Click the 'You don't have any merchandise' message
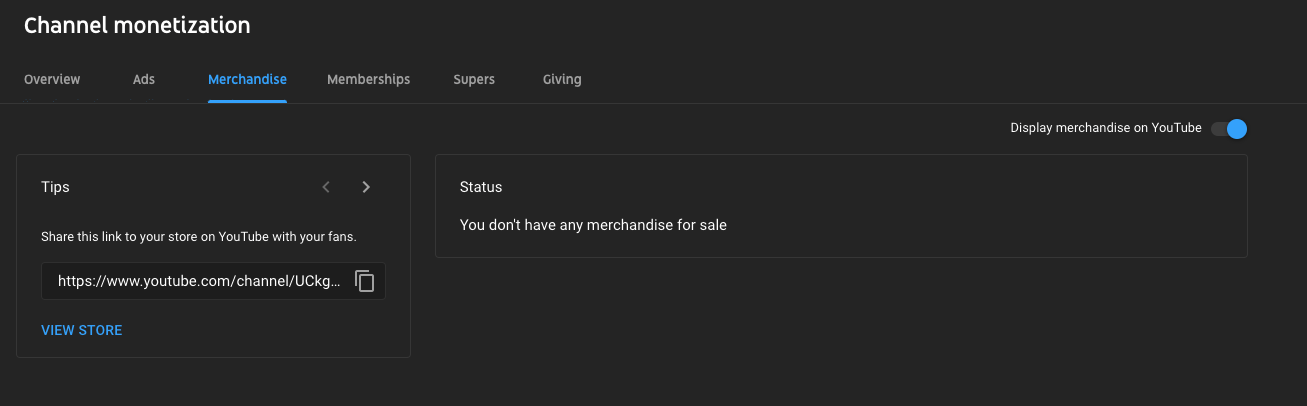The height and width of the screenshot is (406, 1307). 593,225
